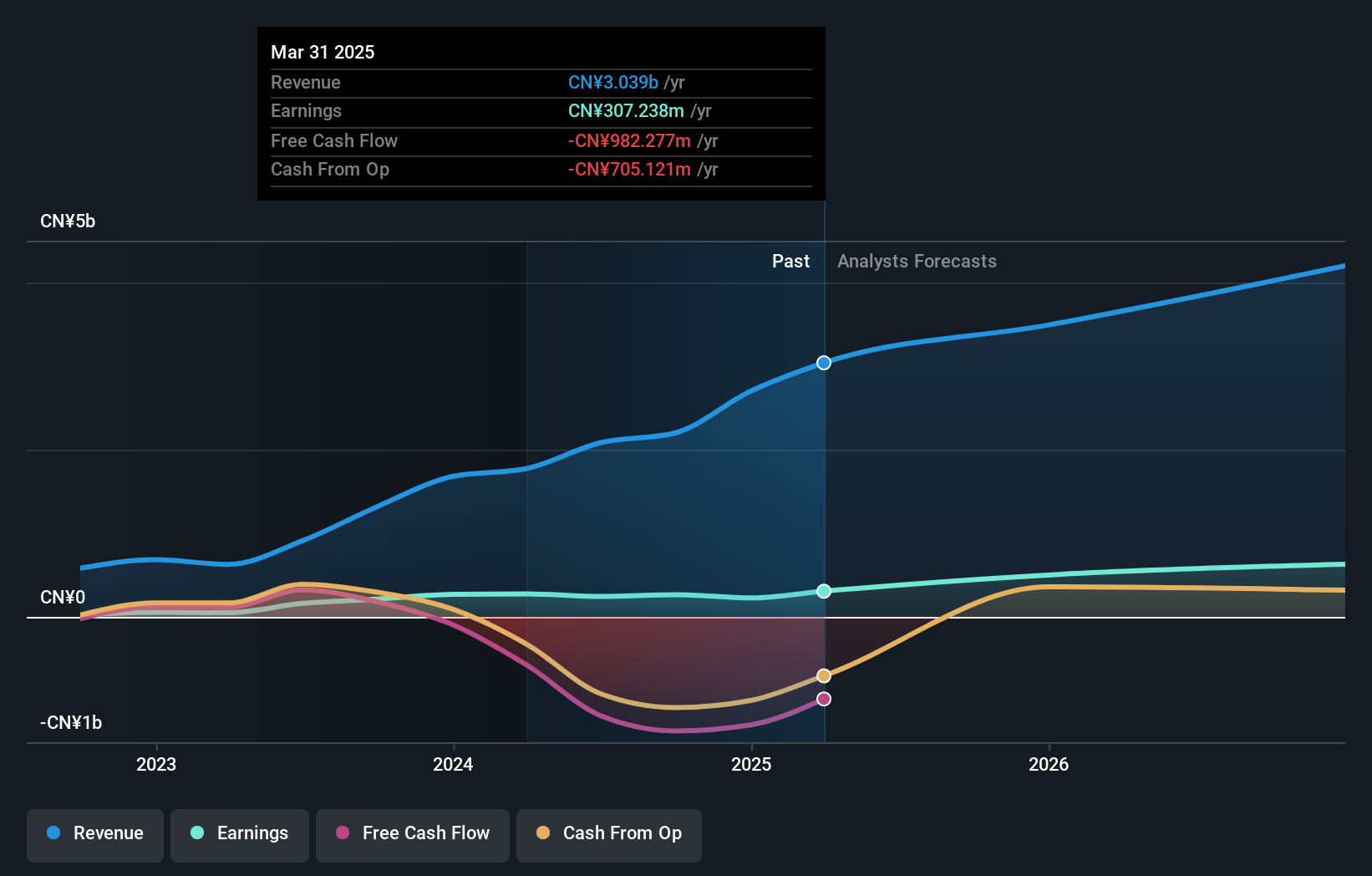Click the teal Earnings data point marker

[x=824, y=591]
